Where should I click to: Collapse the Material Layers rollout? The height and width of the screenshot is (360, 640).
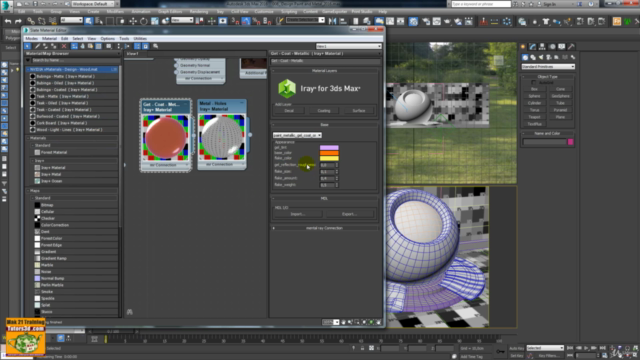pos(324,71)
